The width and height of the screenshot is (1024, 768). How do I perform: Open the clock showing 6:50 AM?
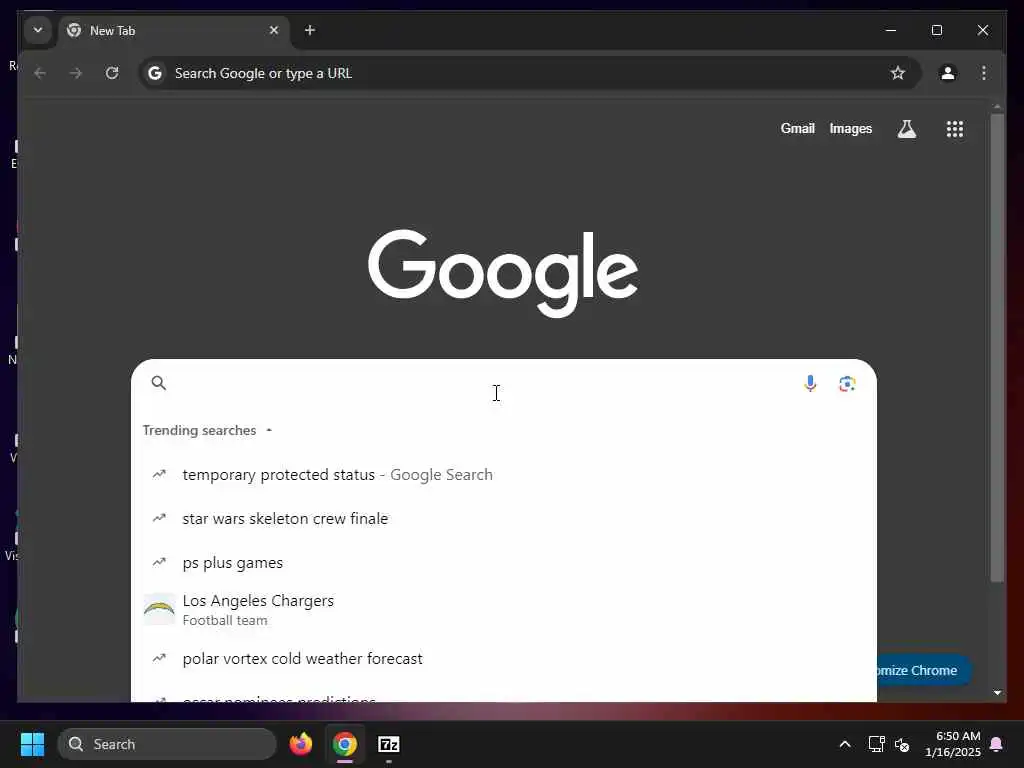tap(953, 744)
